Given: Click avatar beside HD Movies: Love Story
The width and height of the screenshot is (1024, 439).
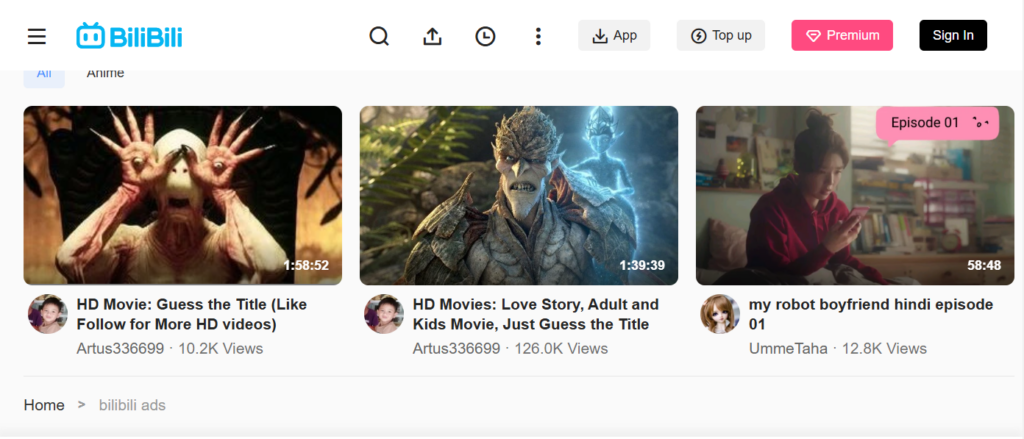Looking at the screenshot, I should (x=383, y=314).
